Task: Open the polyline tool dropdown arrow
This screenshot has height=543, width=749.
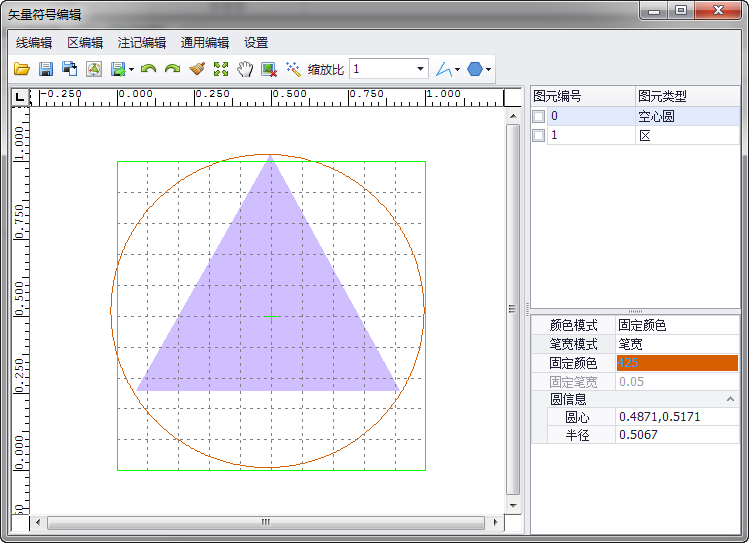Action: tap(457, 70)
